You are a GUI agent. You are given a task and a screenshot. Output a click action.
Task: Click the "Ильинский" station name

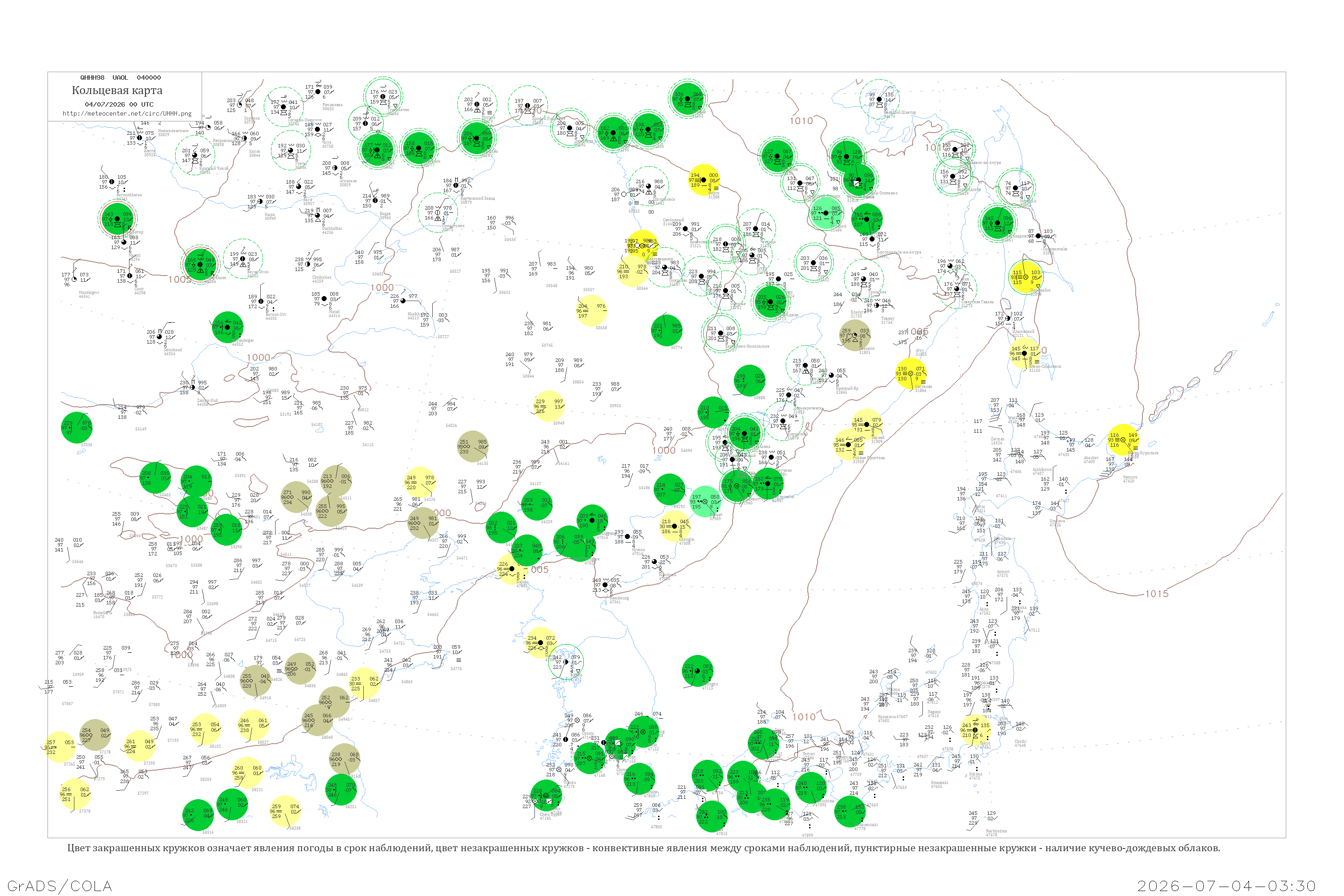pos(1023,332)
